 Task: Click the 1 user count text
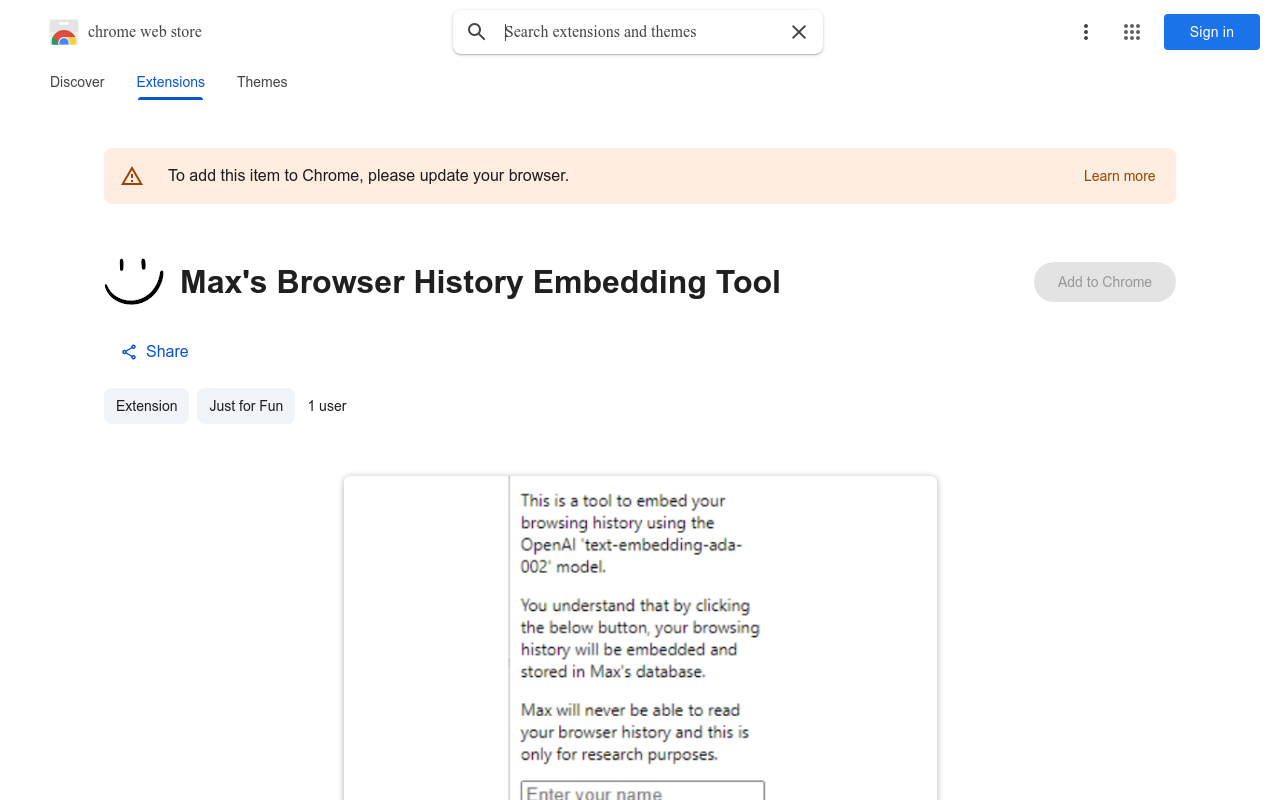[x=327, y=406]
